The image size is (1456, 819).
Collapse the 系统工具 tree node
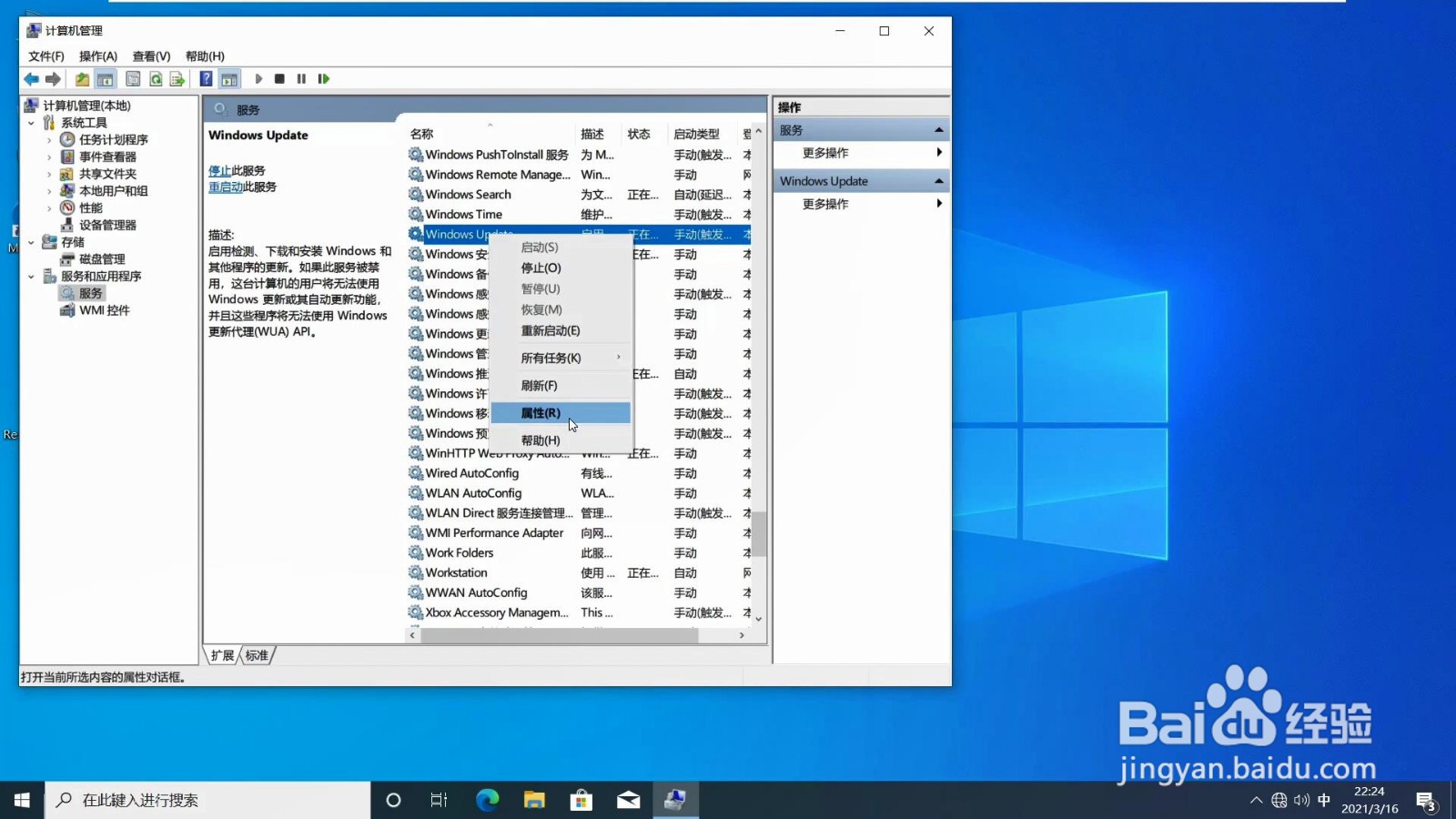pyautogui.click(x=31, y=123)
